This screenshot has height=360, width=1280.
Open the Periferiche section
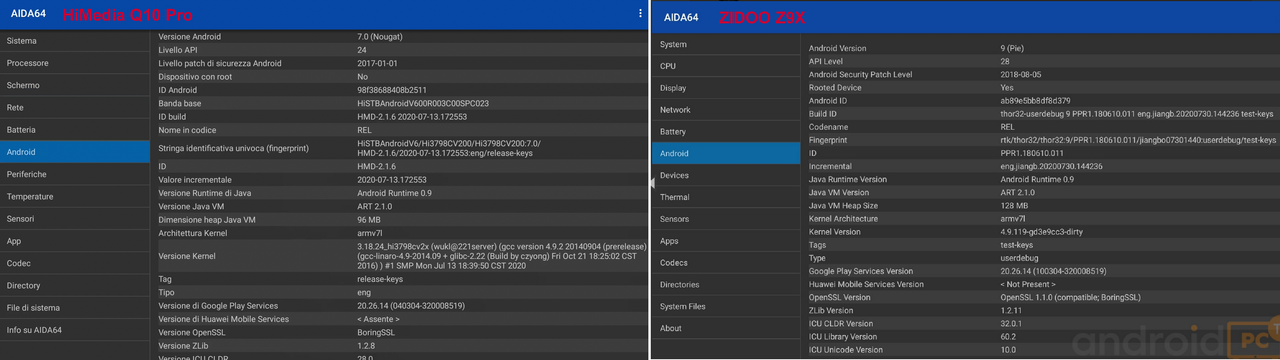[x=75, y=174]
